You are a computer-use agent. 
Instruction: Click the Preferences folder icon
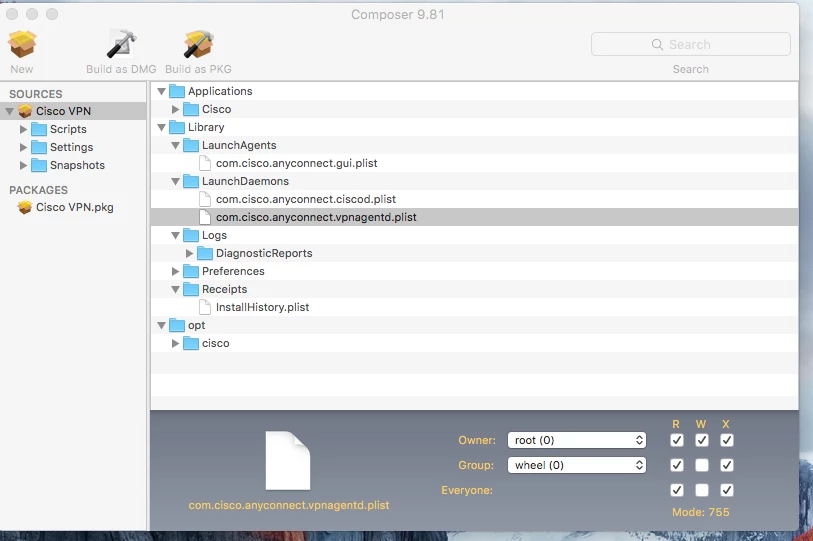pyautogui.click(x=191, y=271)
